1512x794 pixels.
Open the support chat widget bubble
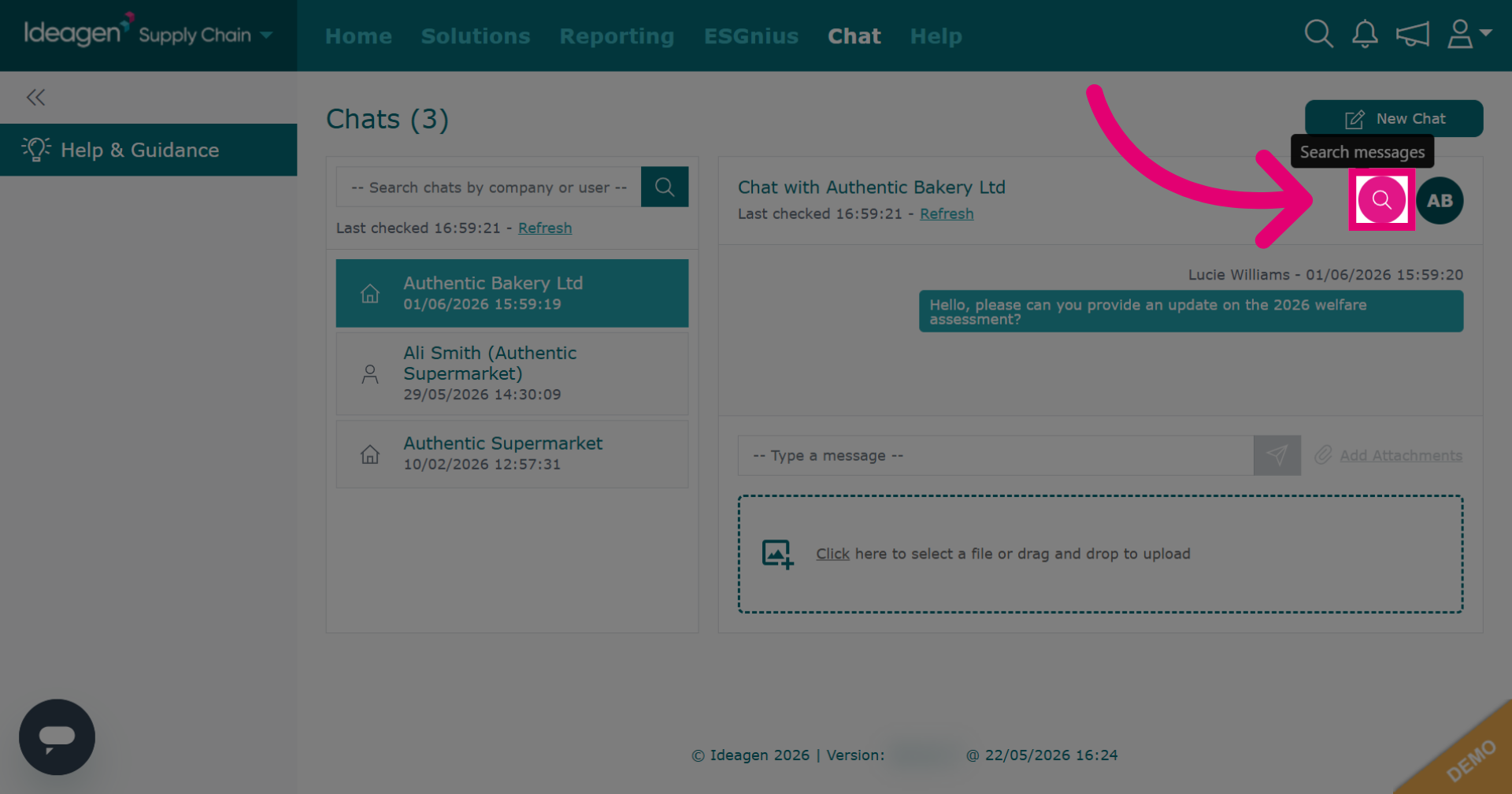click(57, 737)
